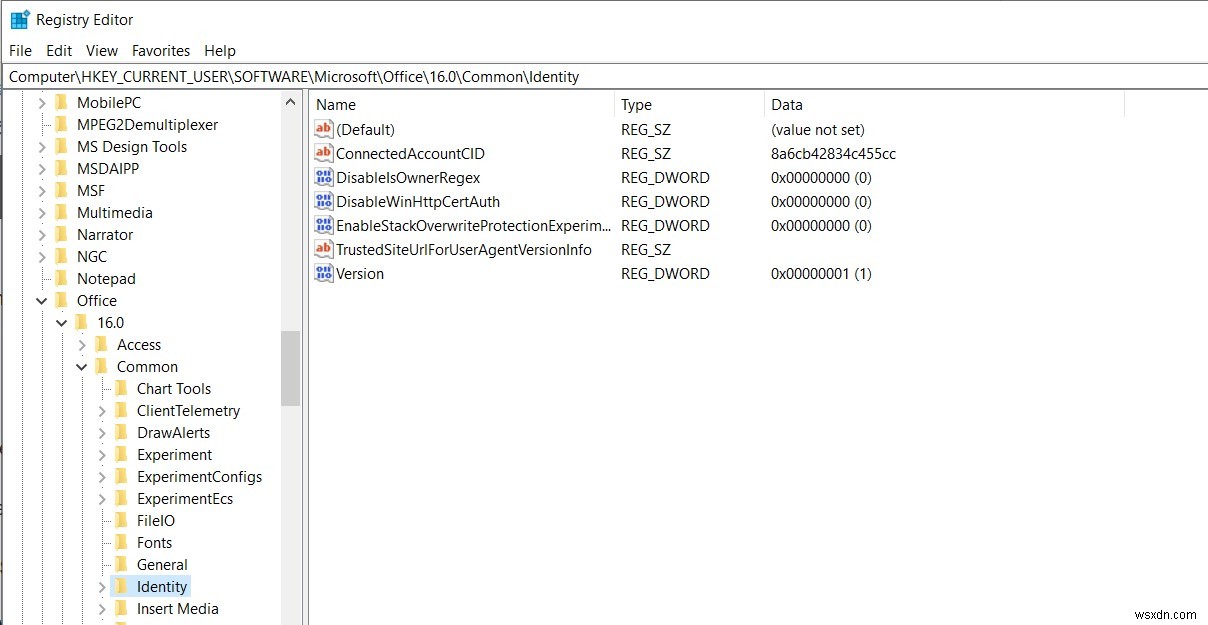Expand the MSF tree node
The width and height of the screenshot is (1208, 625).
(42, 190)
